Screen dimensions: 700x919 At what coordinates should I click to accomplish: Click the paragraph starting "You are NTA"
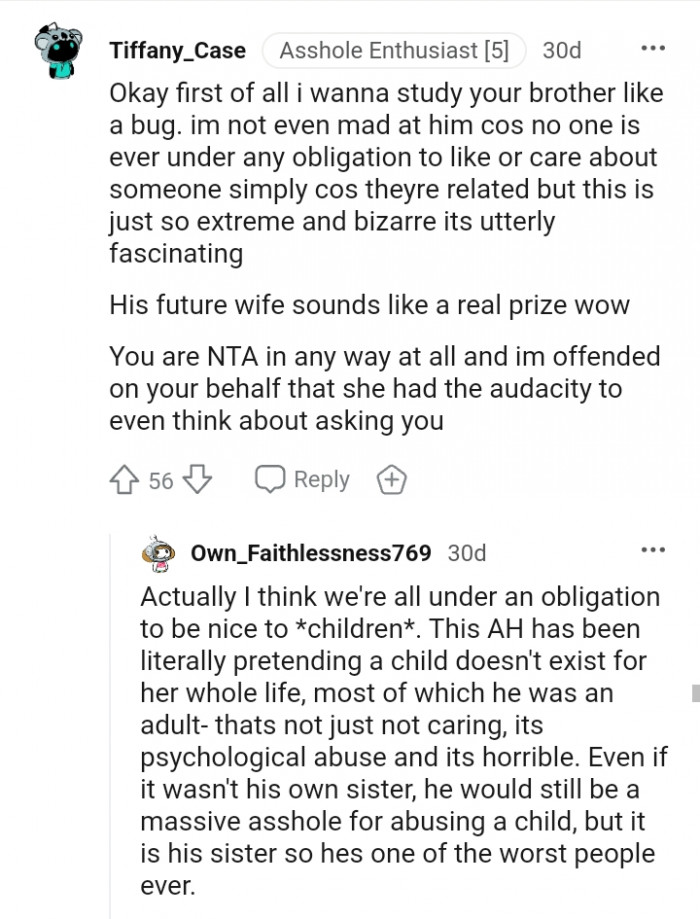pyautogui.click(x=384, y=388)
